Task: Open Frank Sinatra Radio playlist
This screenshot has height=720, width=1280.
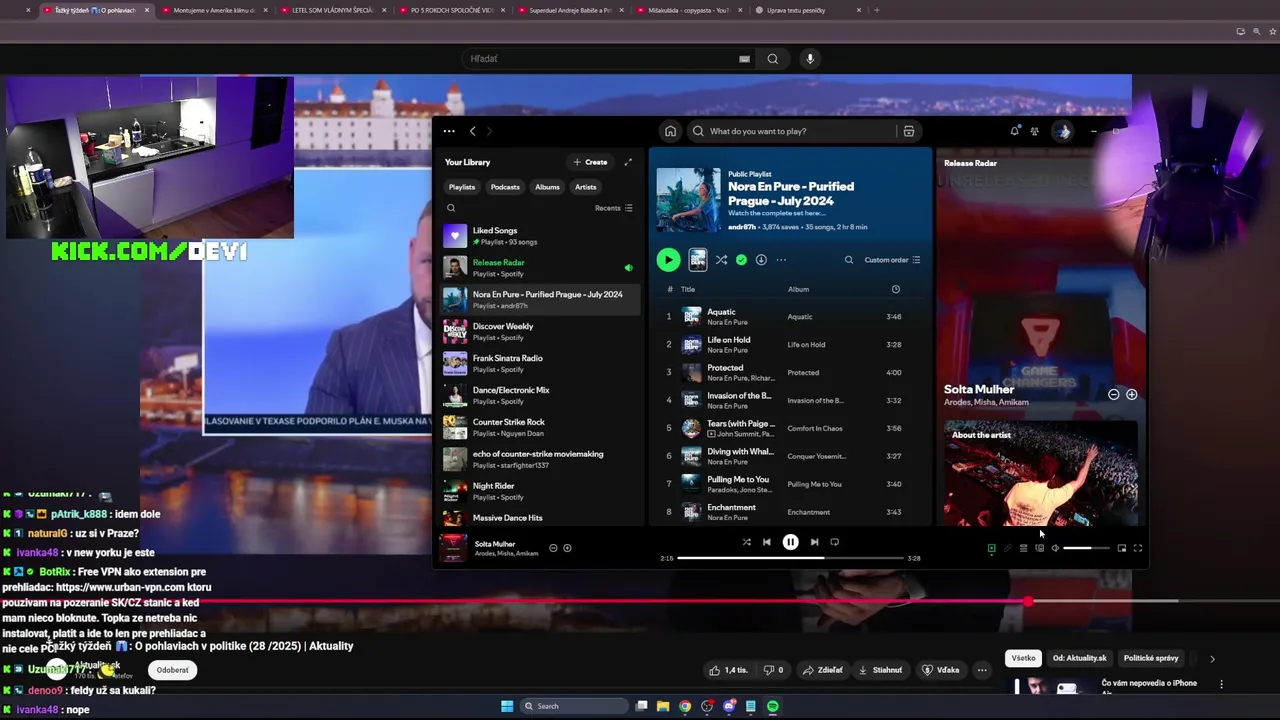Action: (541, 364)
